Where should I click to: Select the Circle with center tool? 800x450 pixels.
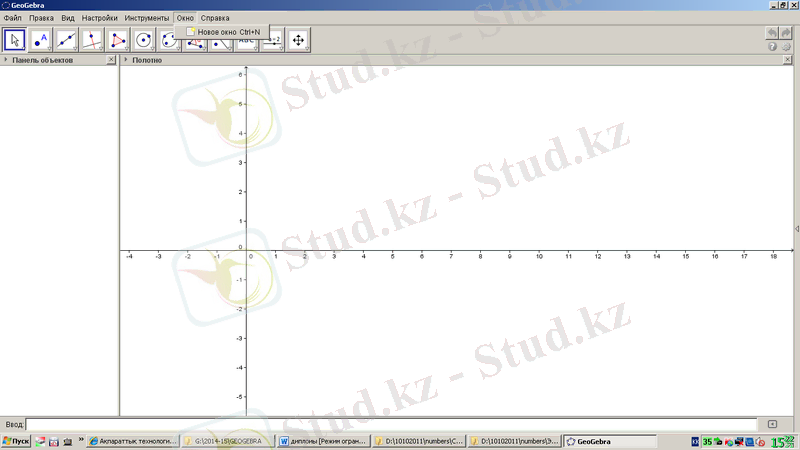[x=143, y=40]
